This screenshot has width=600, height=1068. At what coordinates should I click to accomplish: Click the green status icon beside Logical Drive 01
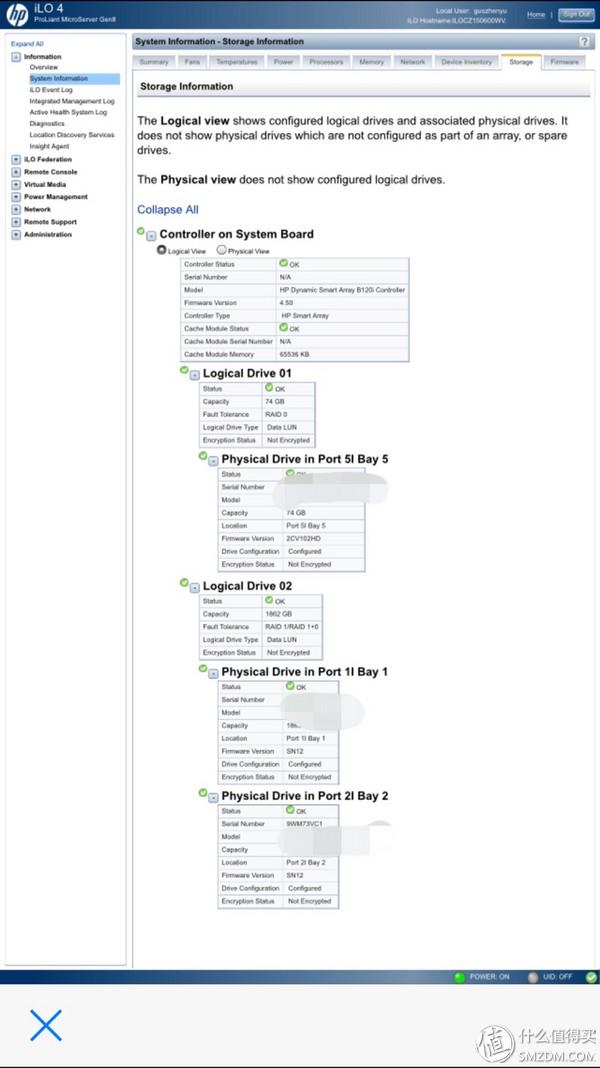click(x=184, y=370)
